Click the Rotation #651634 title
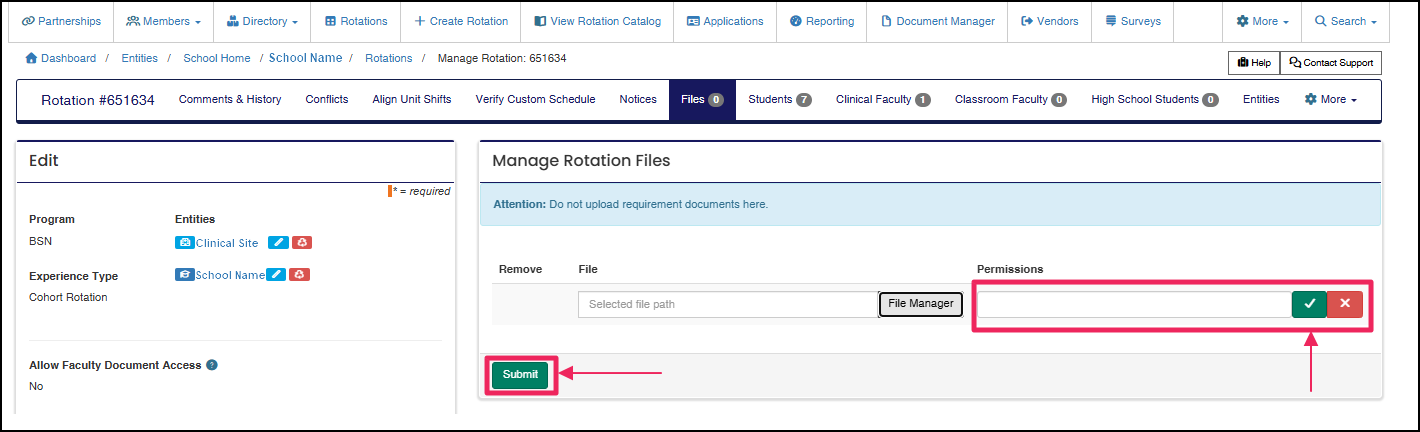This screenshot has height=432, width=1420. point(98,100)
